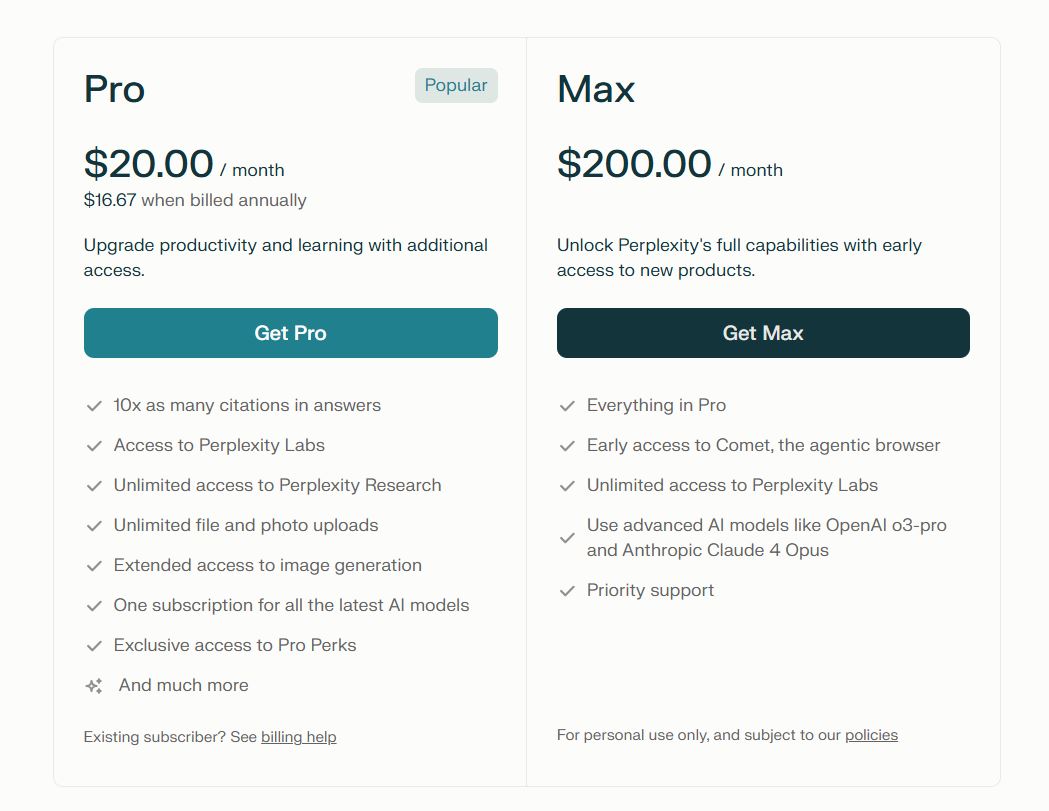Click the checkmark next to 'Extended access to image generation'

[x=94, y=565]
